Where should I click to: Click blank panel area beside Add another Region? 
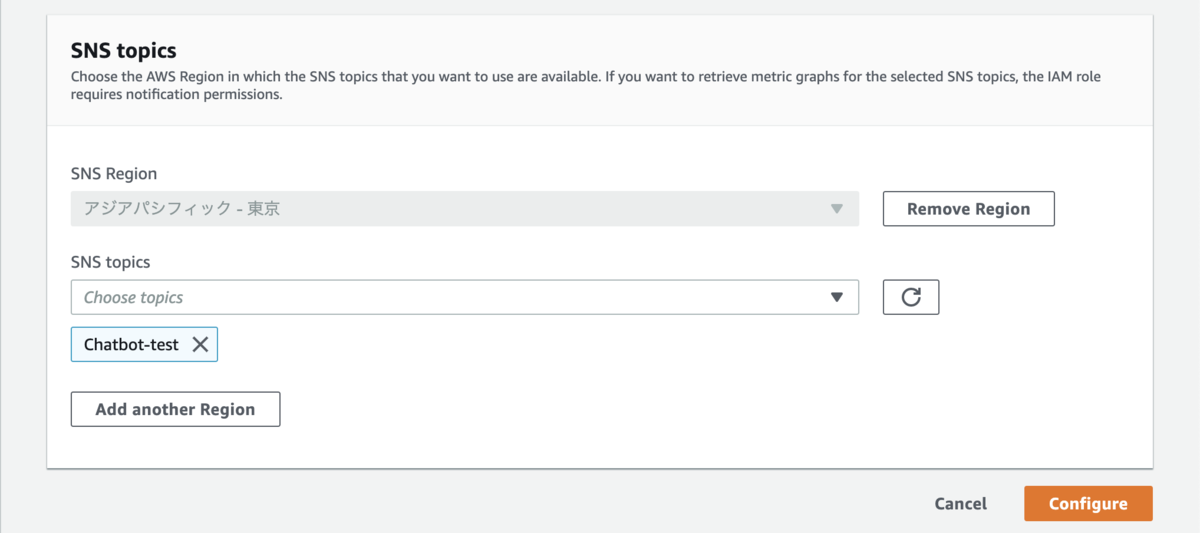pos(700,410)
